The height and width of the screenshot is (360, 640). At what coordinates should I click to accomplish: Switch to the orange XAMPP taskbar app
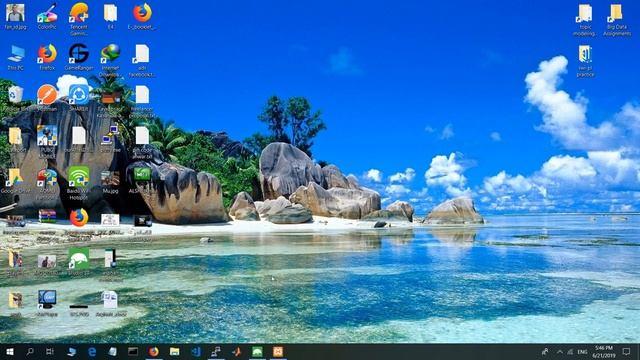278,351
